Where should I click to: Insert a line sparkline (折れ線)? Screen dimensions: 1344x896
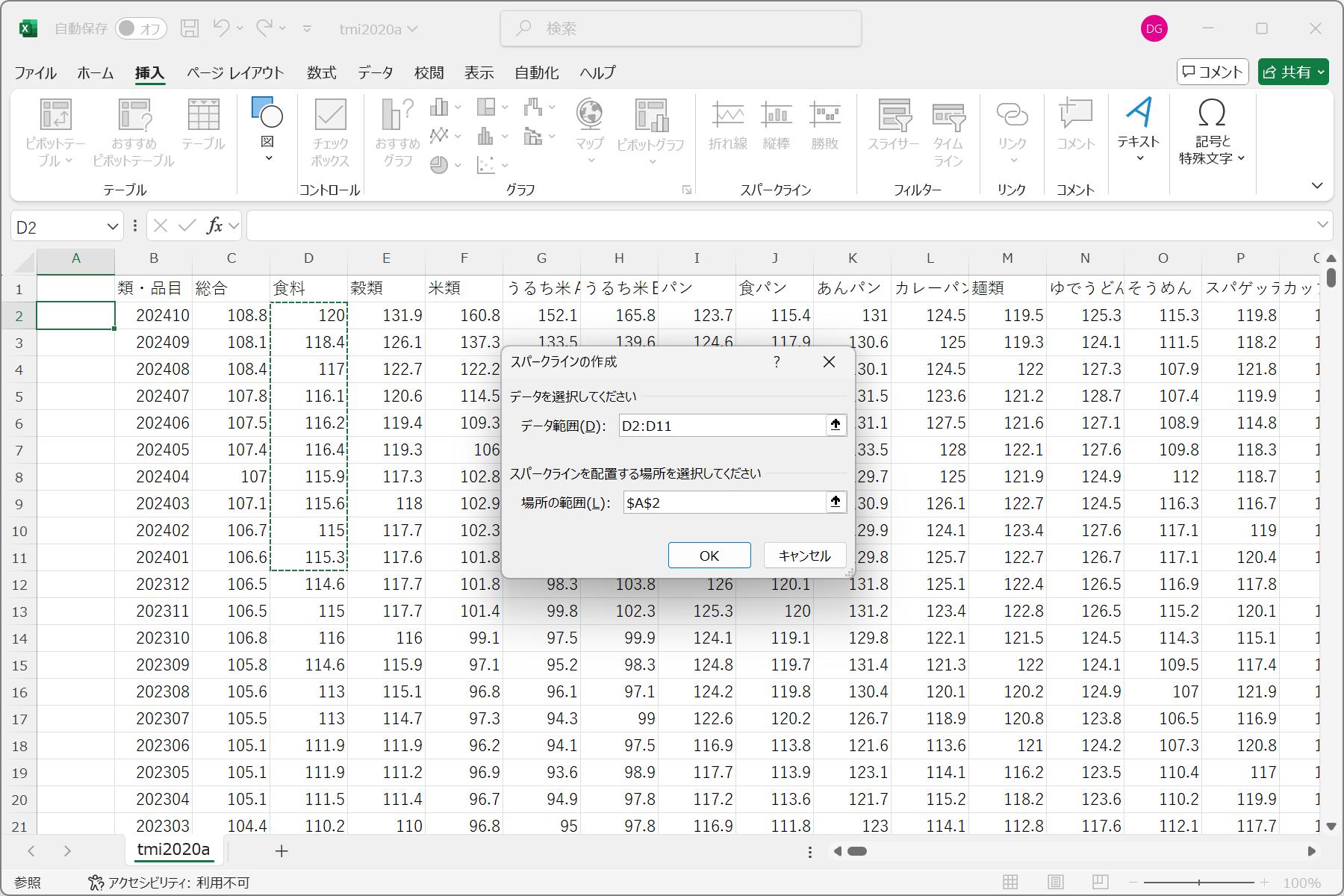pyautogui.click(x=728, y=125)
